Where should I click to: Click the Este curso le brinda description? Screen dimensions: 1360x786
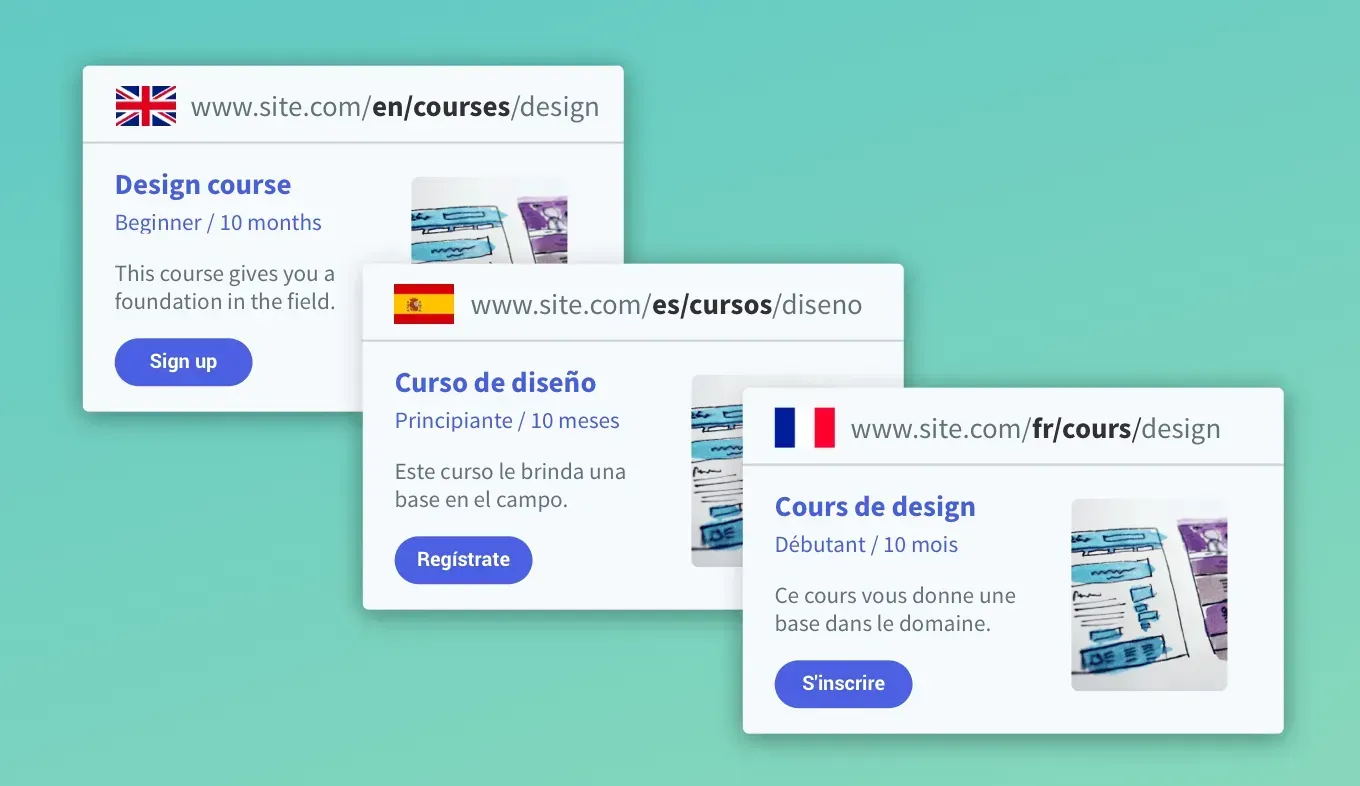pyautogui.click(x=510, y=486)
